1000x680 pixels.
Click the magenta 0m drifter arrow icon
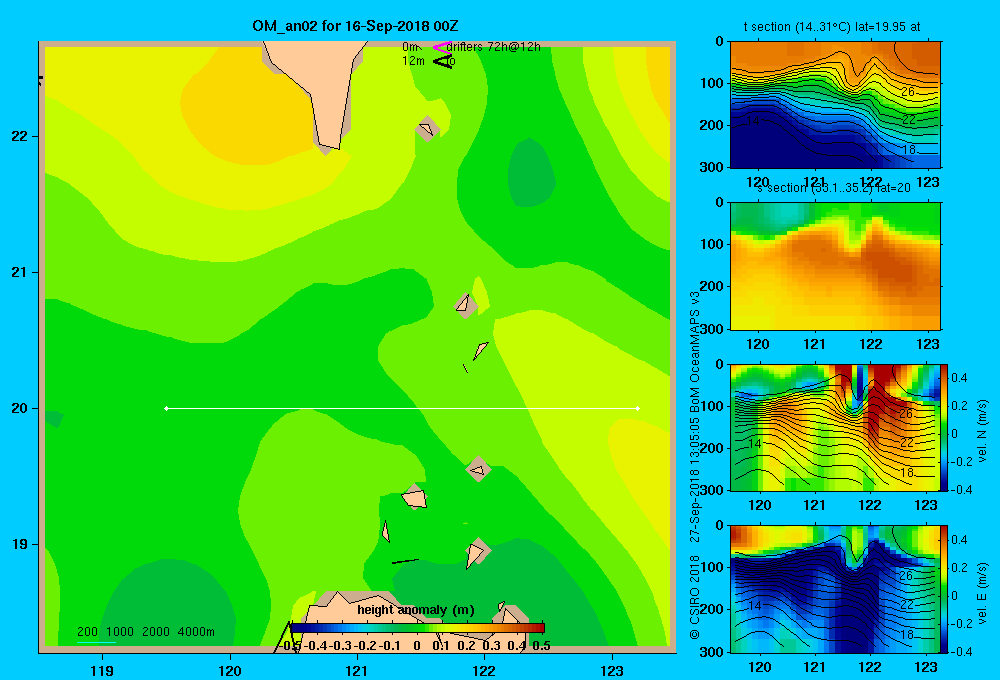click(x=442, y=47)
